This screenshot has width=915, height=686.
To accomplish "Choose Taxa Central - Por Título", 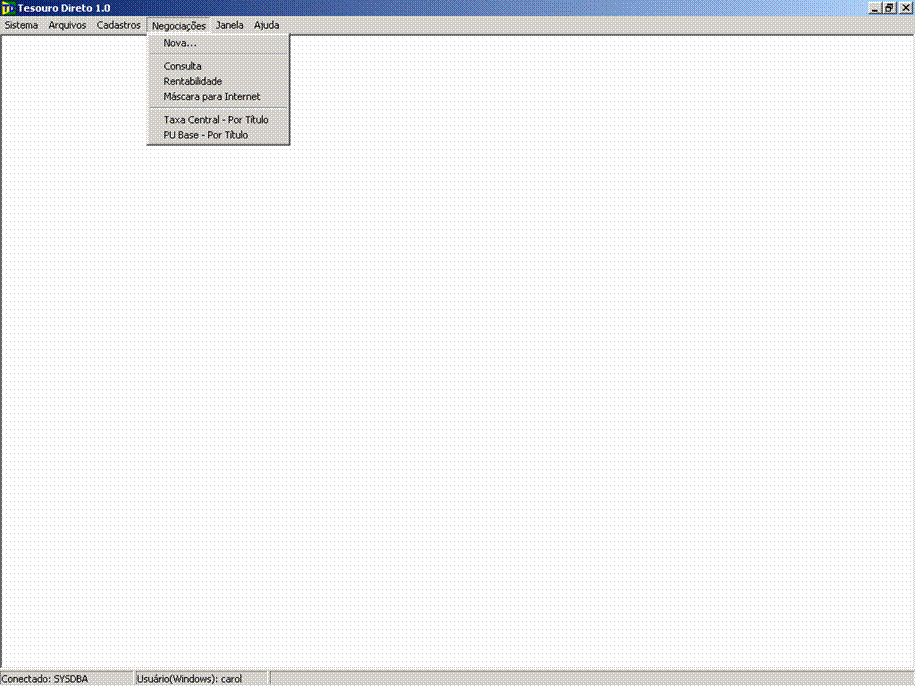I will click(x=215, y=120).
